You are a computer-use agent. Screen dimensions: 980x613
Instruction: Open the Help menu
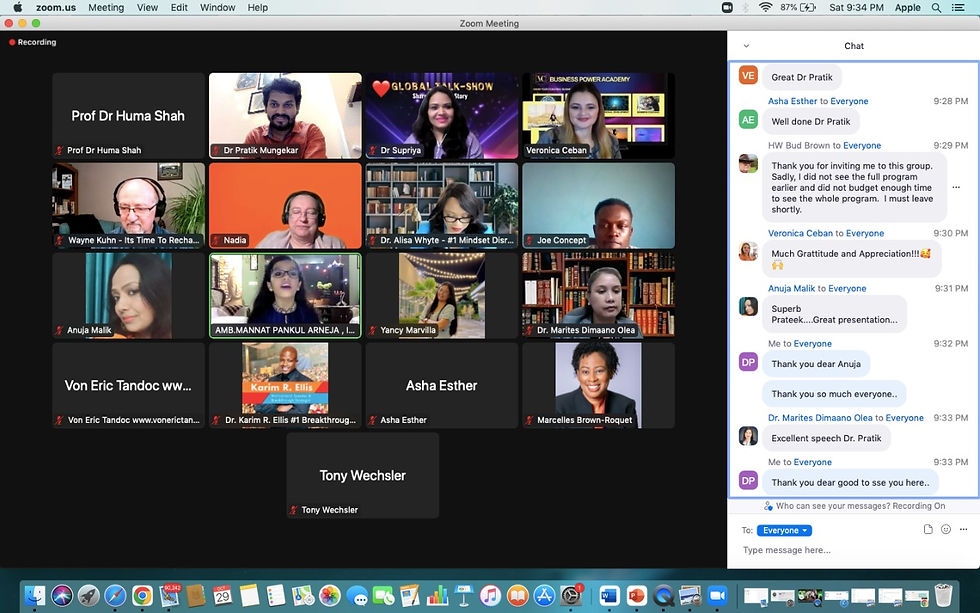coord(258,7)
